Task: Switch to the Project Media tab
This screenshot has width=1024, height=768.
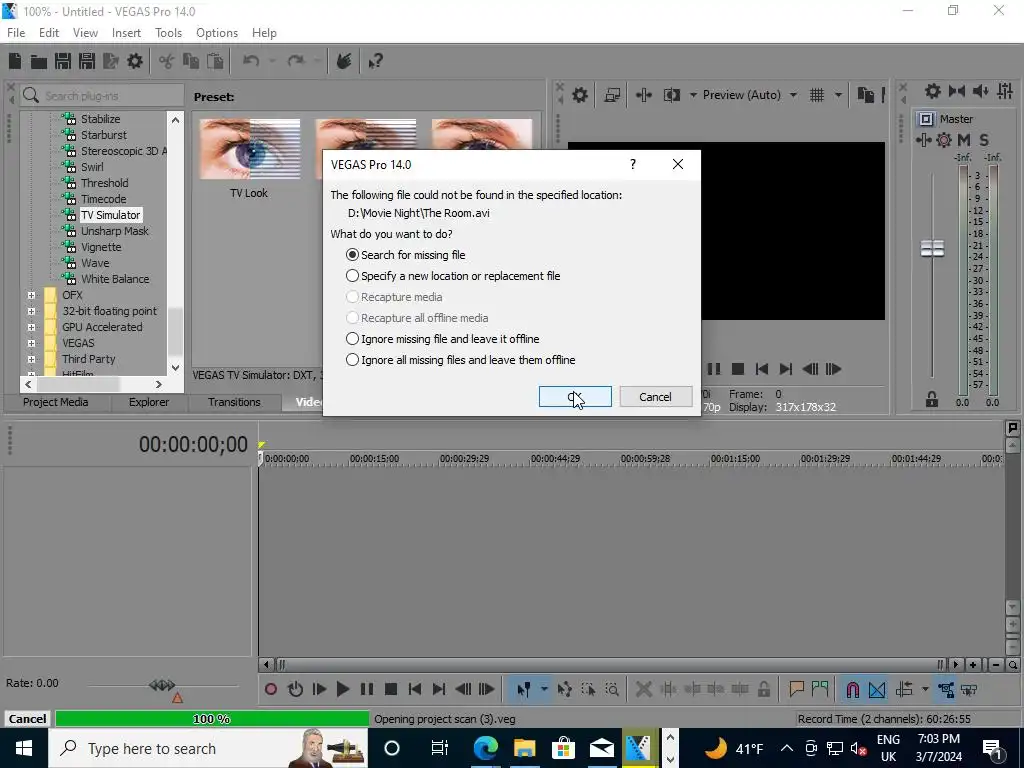Action: coord(56,402)
